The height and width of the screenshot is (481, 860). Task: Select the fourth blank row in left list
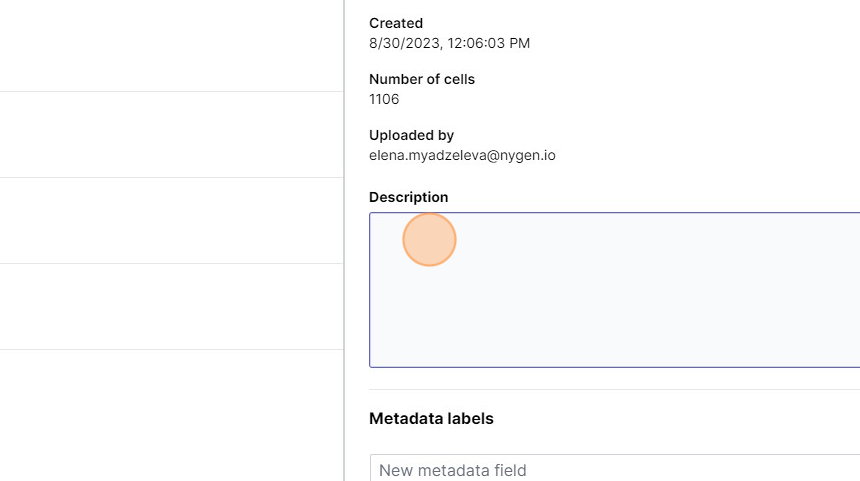click(170, 307)
